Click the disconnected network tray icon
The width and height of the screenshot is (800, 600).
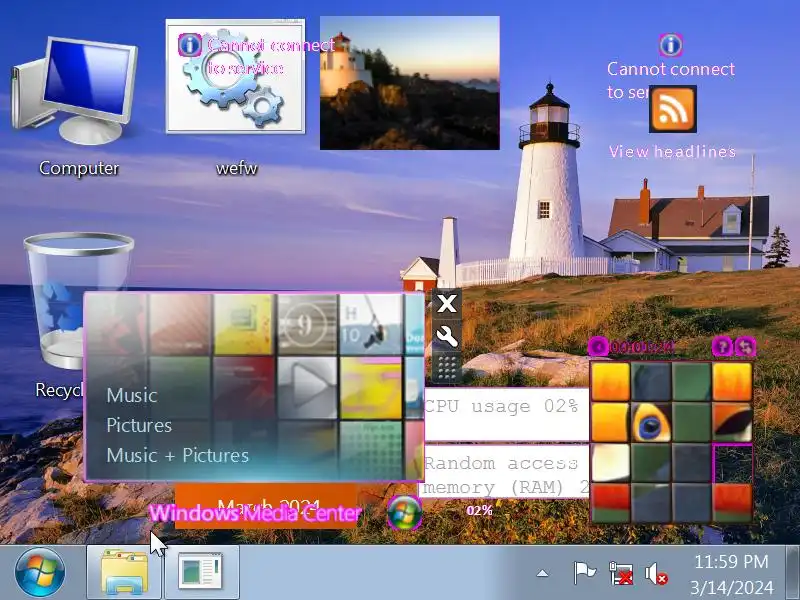621,573
